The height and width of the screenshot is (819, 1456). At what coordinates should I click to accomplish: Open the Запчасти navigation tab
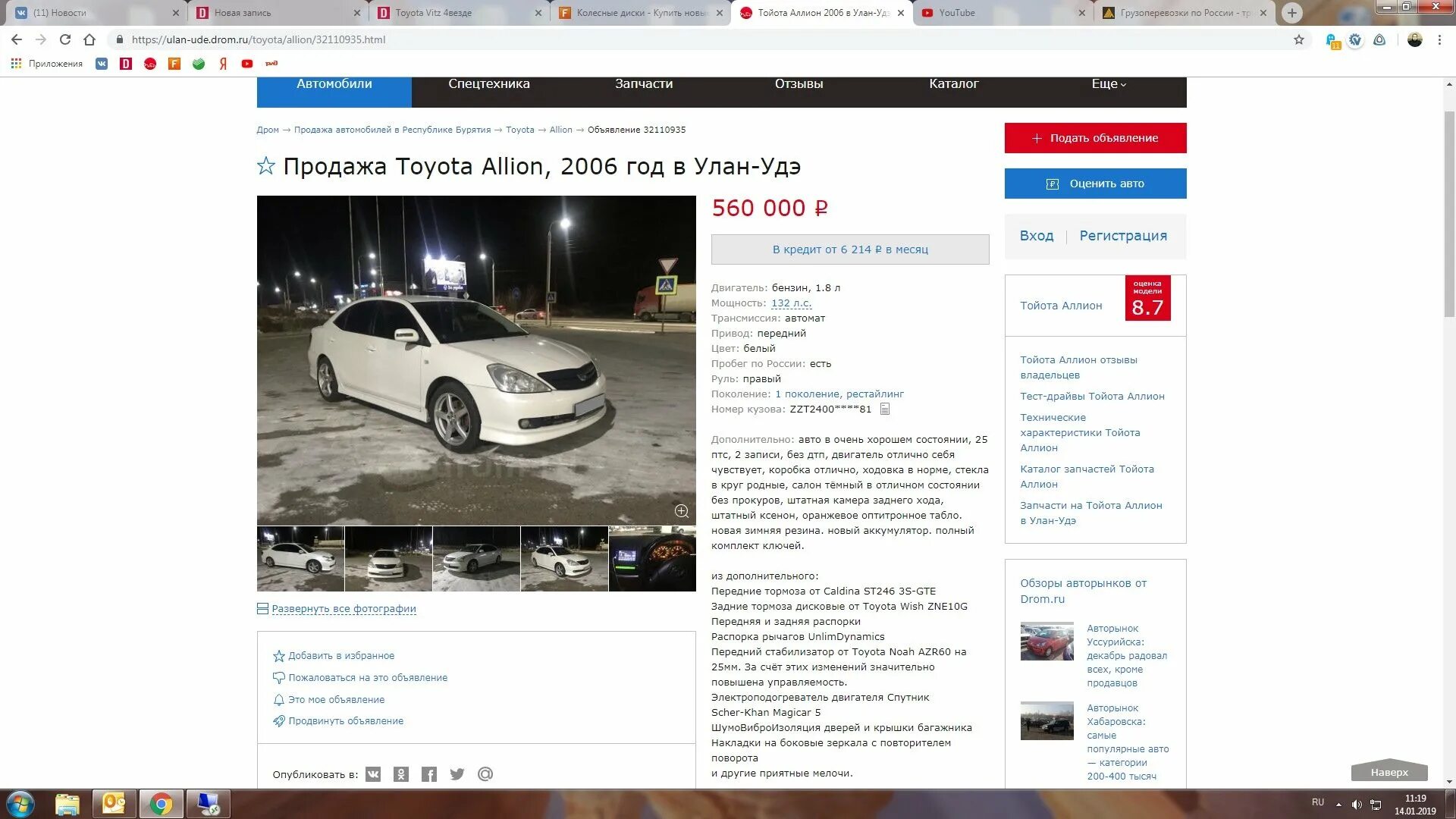(643, 84)
